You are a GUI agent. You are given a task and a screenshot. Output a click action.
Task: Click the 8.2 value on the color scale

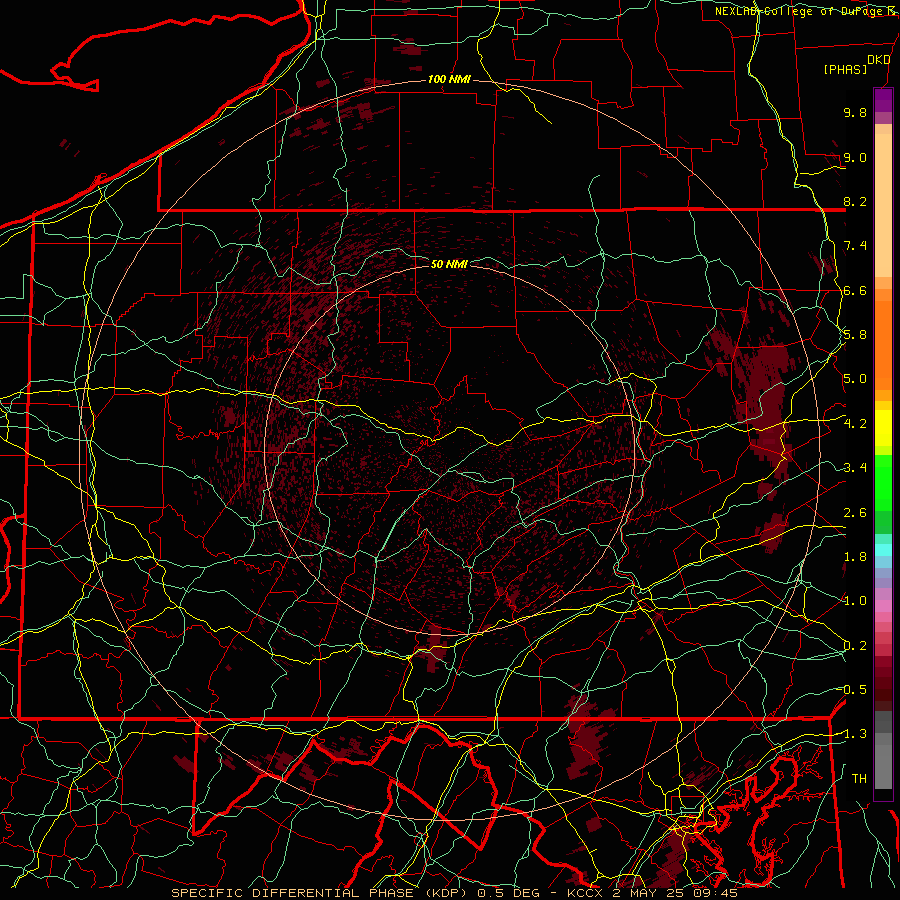855,201
